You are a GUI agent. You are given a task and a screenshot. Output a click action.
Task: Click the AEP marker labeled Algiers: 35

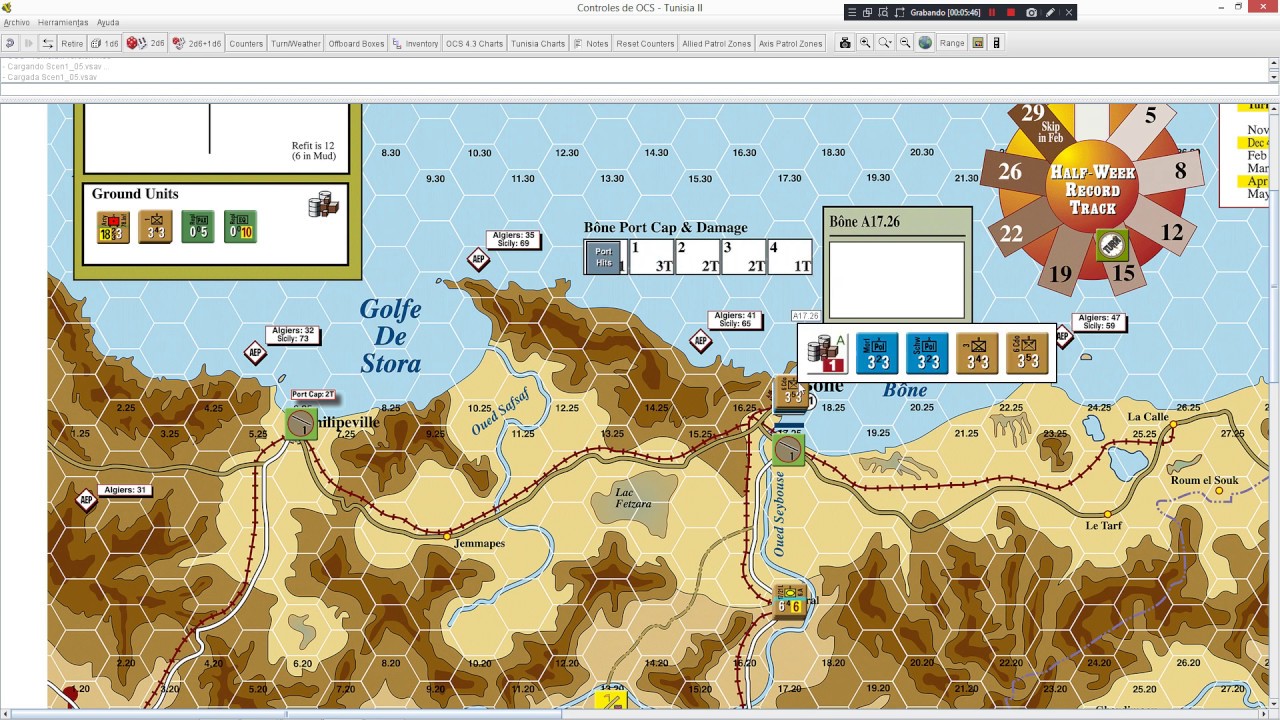478,260
